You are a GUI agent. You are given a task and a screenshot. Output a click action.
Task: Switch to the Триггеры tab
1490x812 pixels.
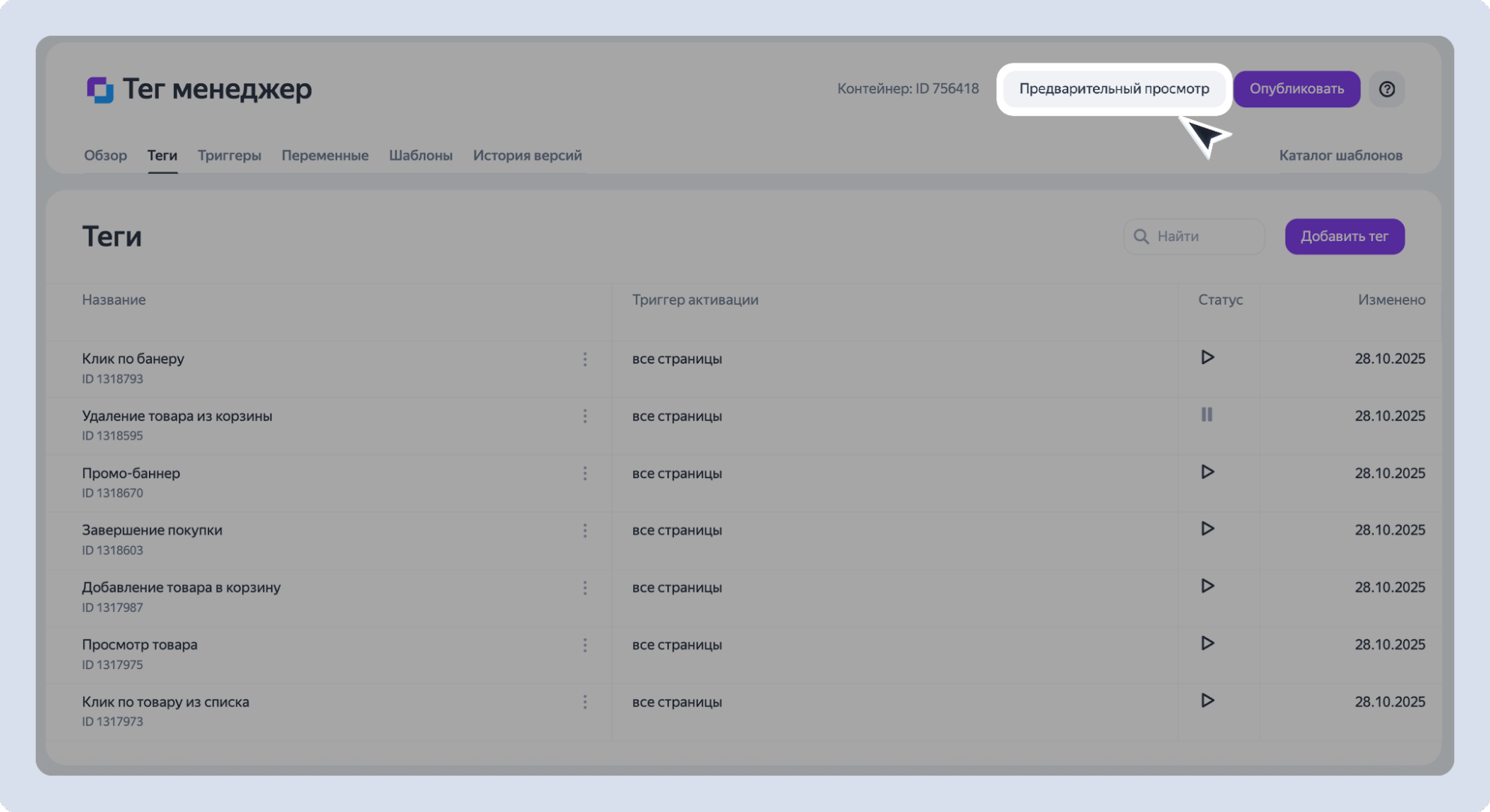coord(229,155)
